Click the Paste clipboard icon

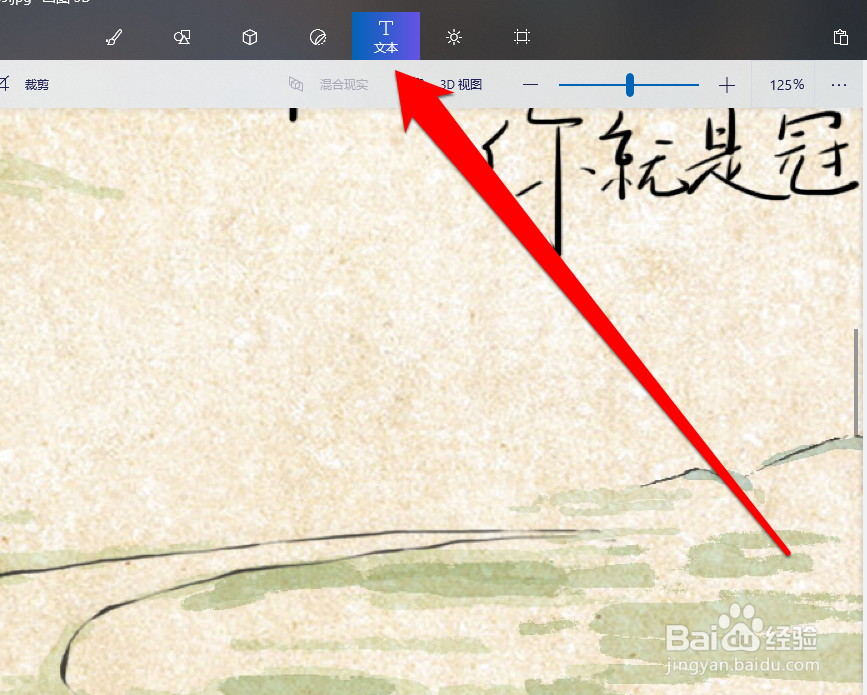point(840,37)
